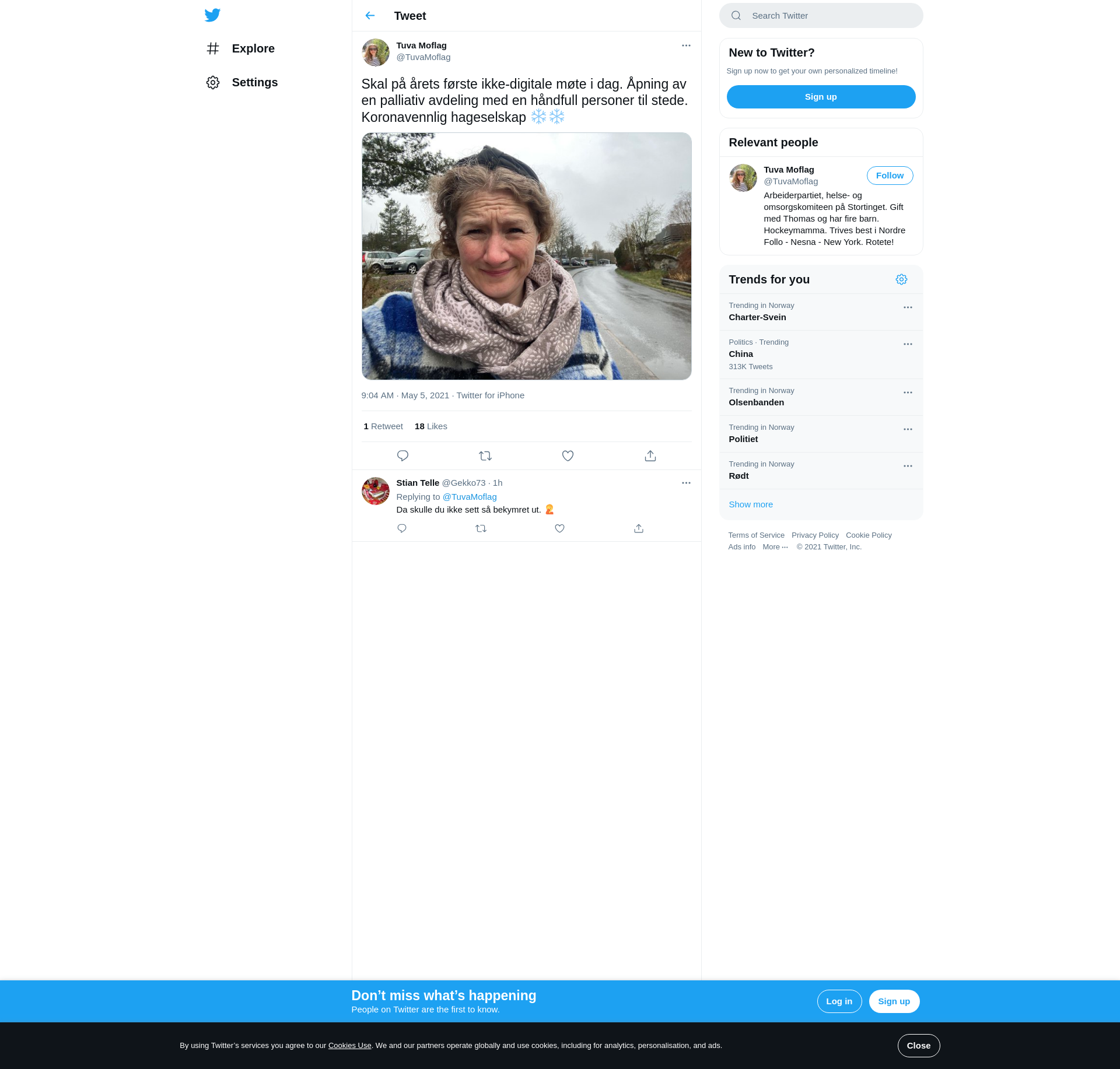Open Settings from the sidebar
The image size is (1120, 1069).
point(242,82)
